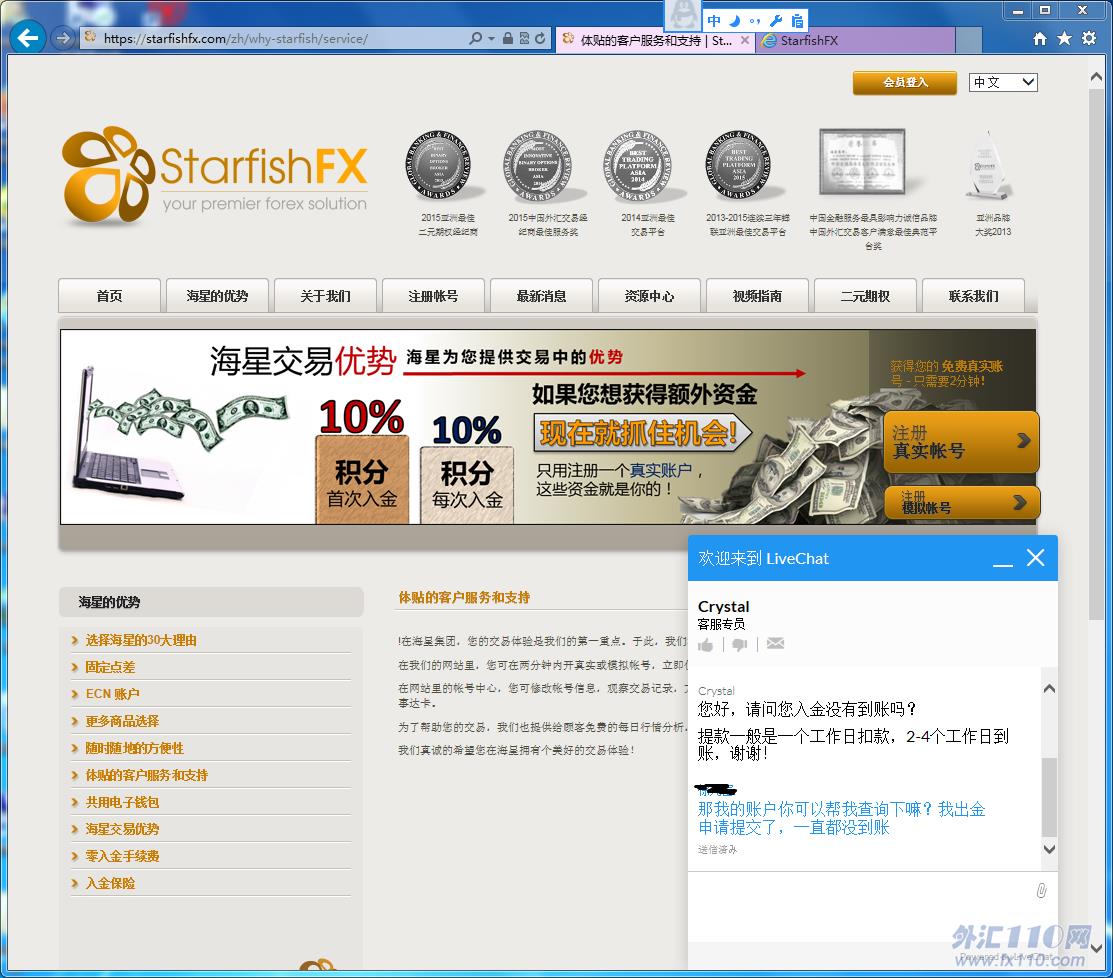Click the Chinese input mode indicator in IME bar
The height and width of the screenshot is (978, 1113).
(714, 21)
